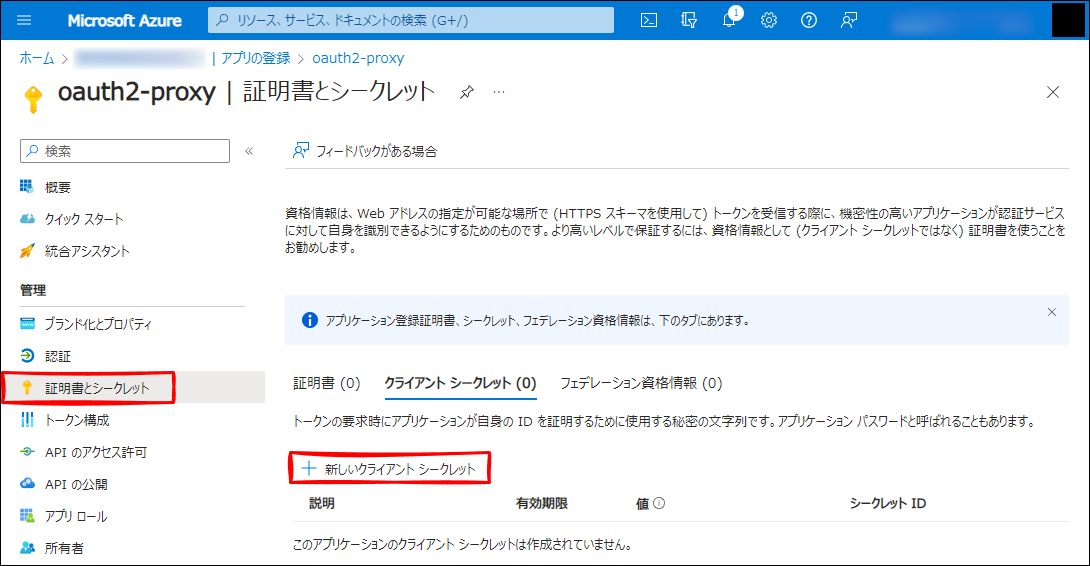
Task: Open the more options ellipsis beside title
Action: 499,92
